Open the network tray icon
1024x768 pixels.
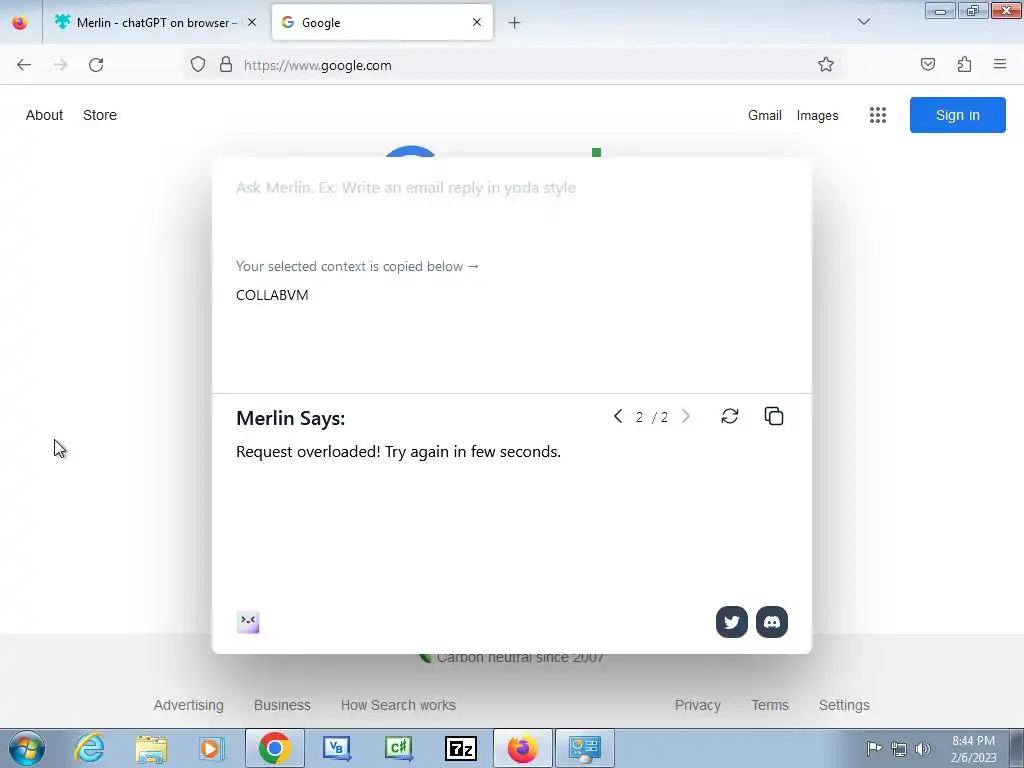point(899,748)
